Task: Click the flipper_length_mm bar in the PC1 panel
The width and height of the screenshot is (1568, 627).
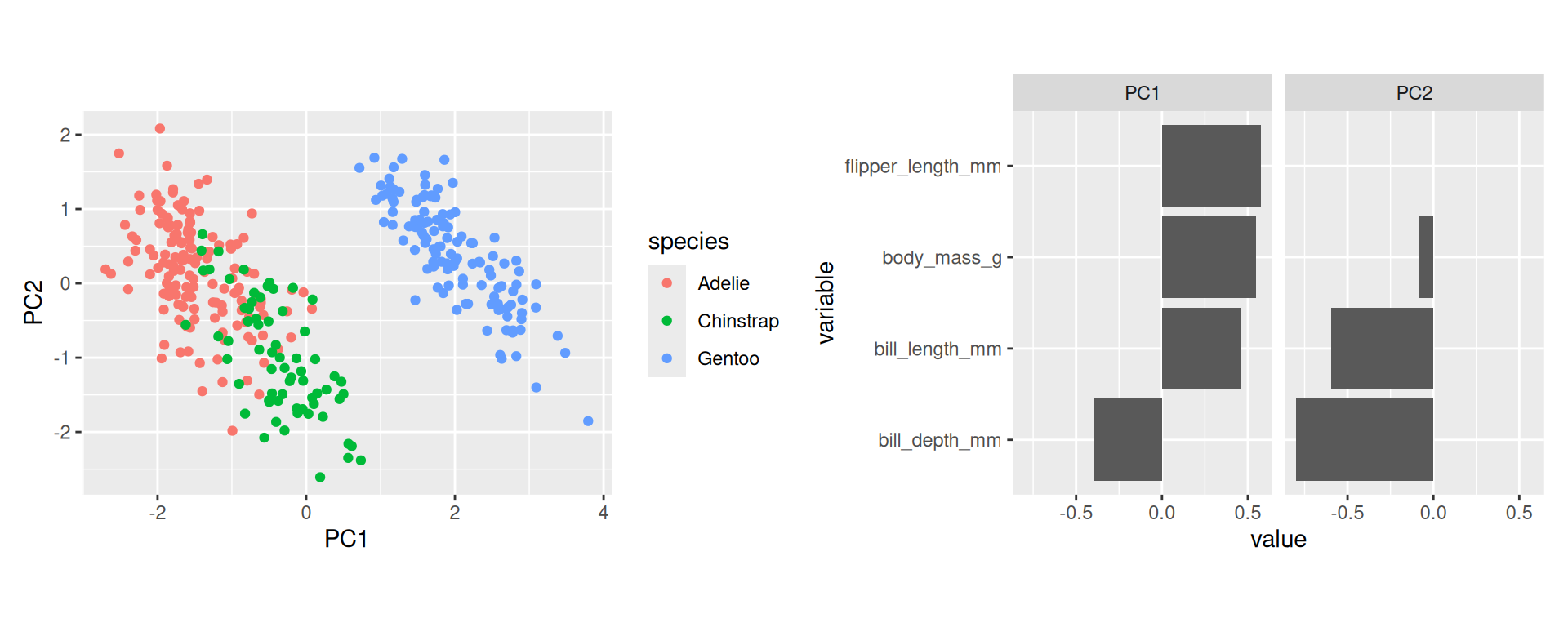Action: (x=1211, y=166)
